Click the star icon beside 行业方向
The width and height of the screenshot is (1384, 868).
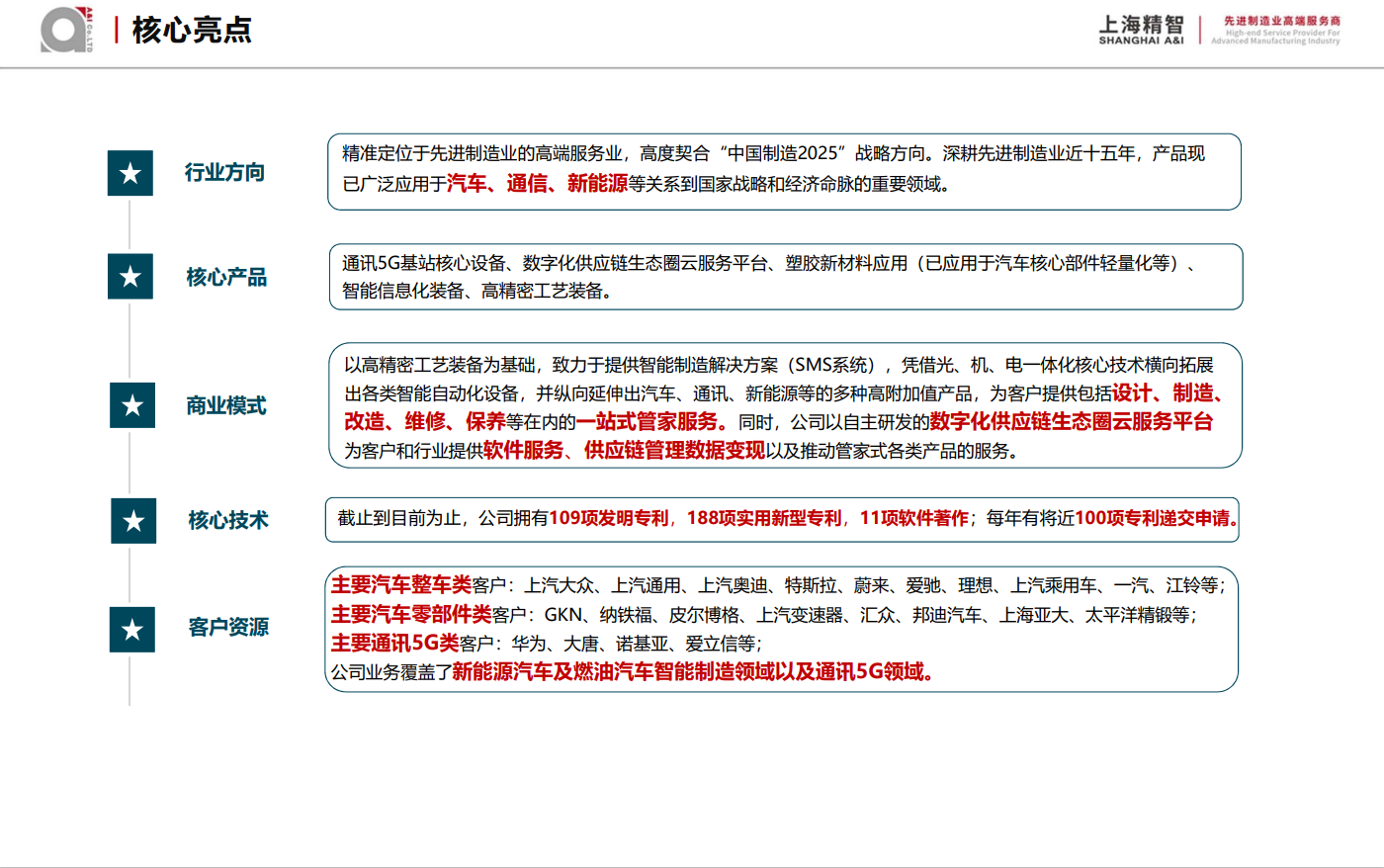(130, 173)
